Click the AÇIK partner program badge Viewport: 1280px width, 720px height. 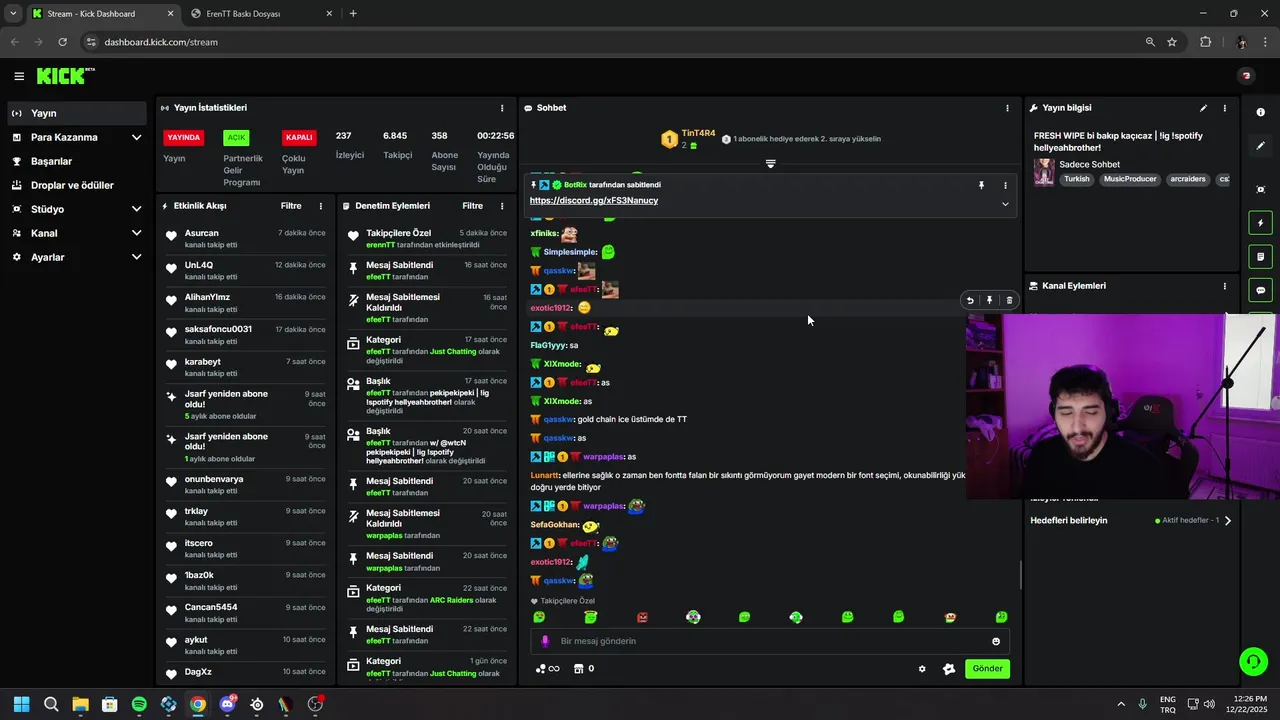point(236,138)
